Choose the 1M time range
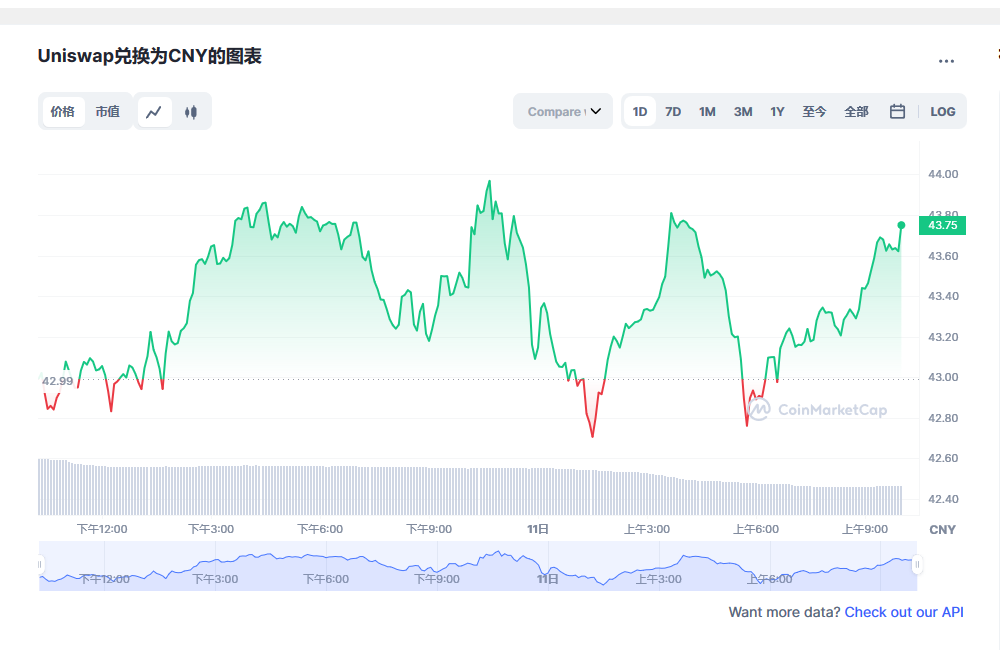Viewport: 1000px width, 650px height. click(707, 112)
